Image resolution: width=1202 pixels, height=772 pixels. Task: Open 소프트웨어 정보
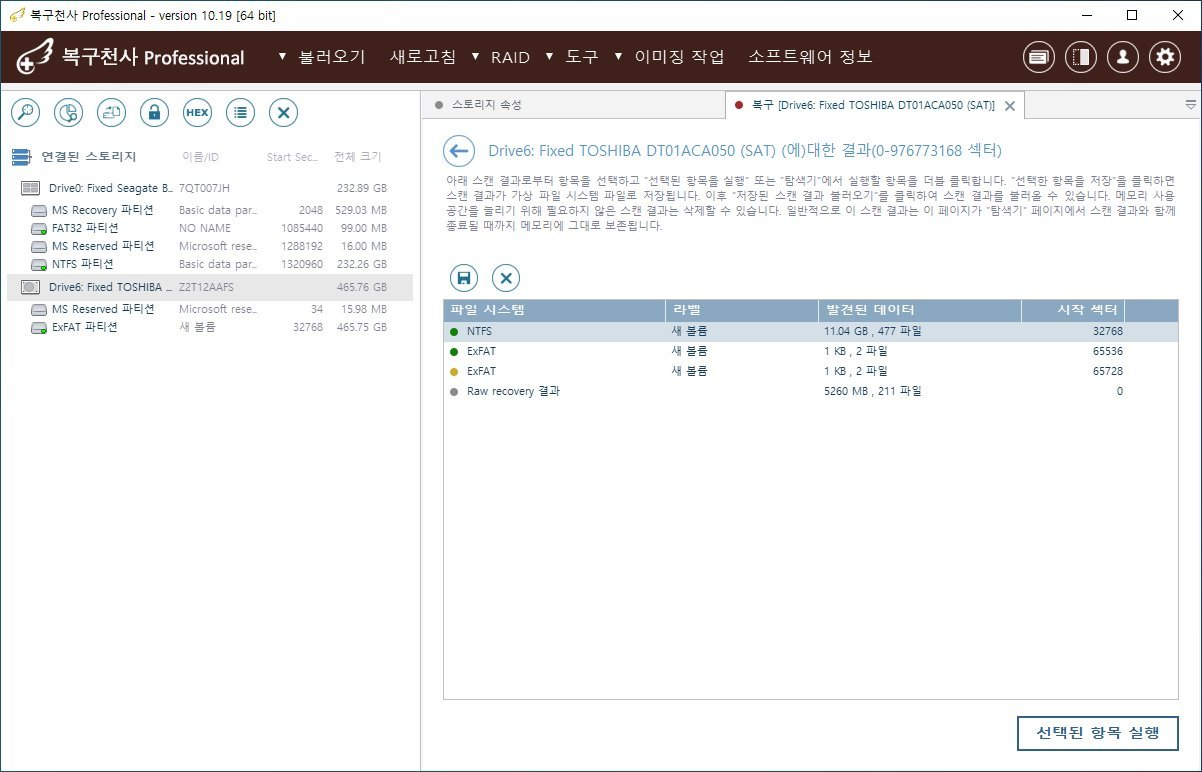[810, 57]
